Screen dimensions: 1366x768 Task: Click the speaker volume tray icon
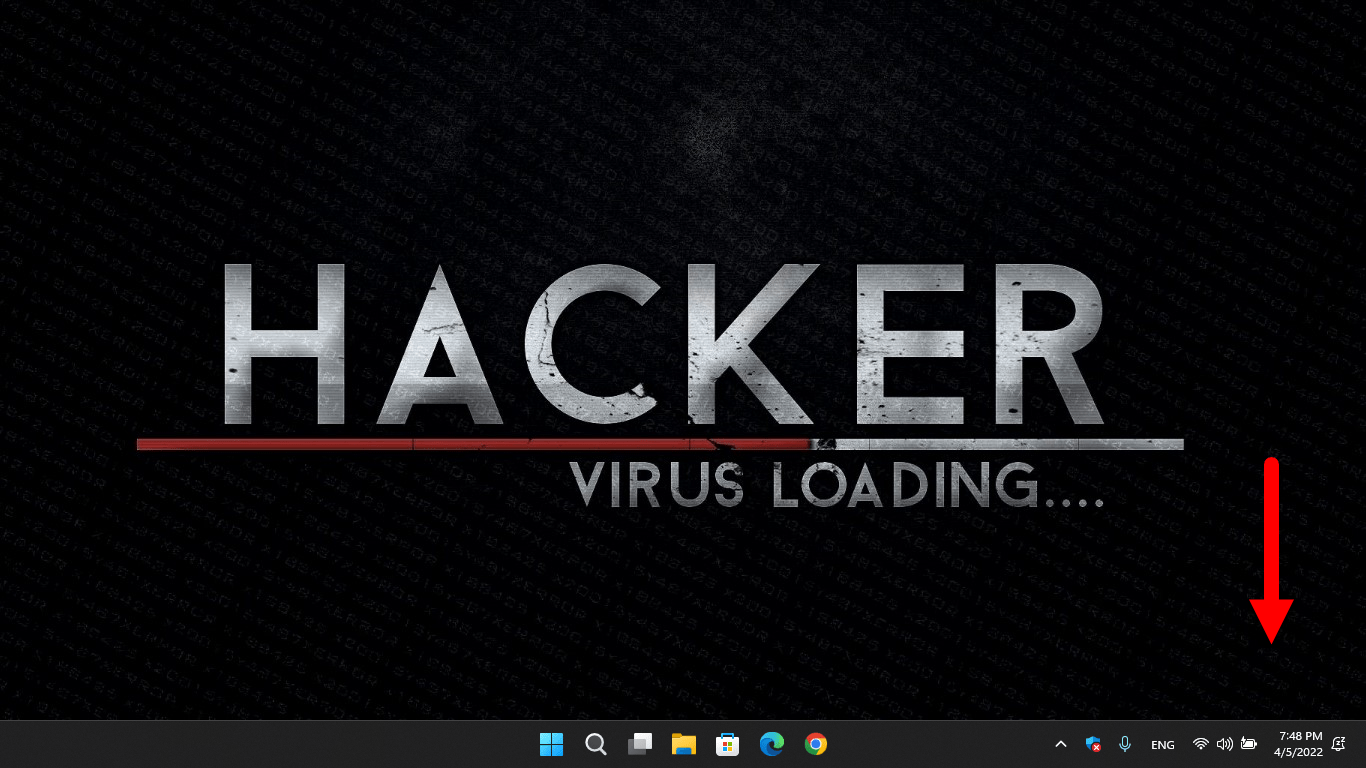(x=1225, y=744)
